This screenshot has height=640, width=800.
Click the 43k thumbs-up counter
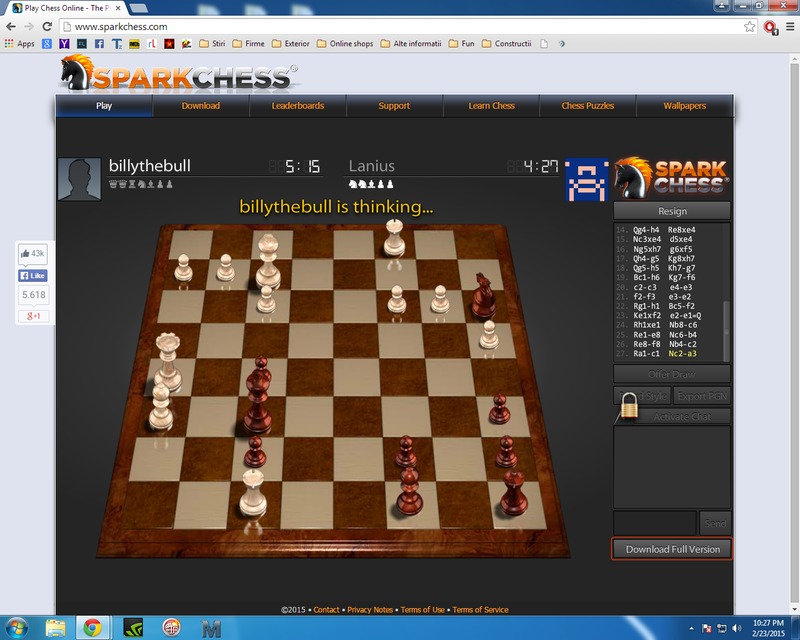(x=33, y=254)
